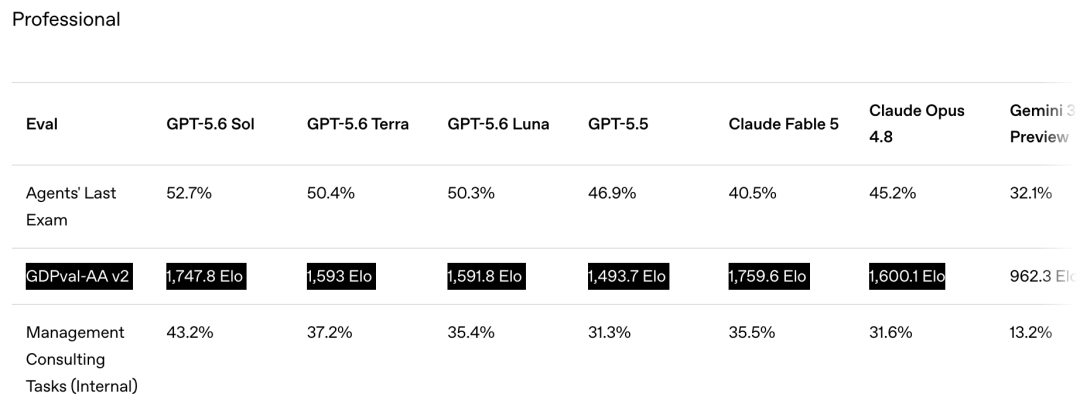Image resolution: width=1080 pixels, height=411 pixels.
Task: Select Management Consulting Tasks (Internal) row label
Action: [x=81, y=359]
